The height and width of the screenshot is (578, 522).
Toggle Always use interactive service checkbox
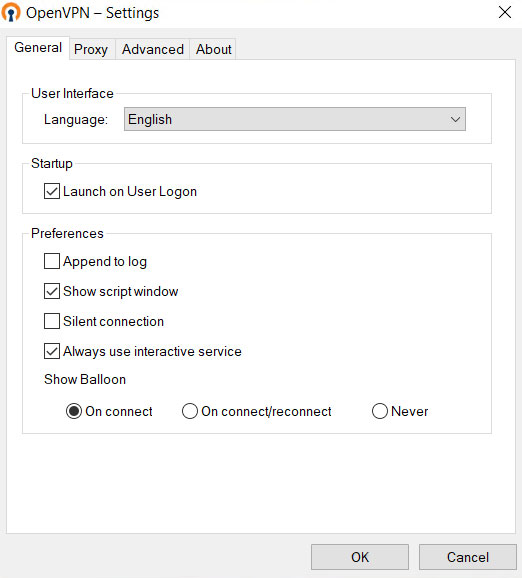pos(52,351)
